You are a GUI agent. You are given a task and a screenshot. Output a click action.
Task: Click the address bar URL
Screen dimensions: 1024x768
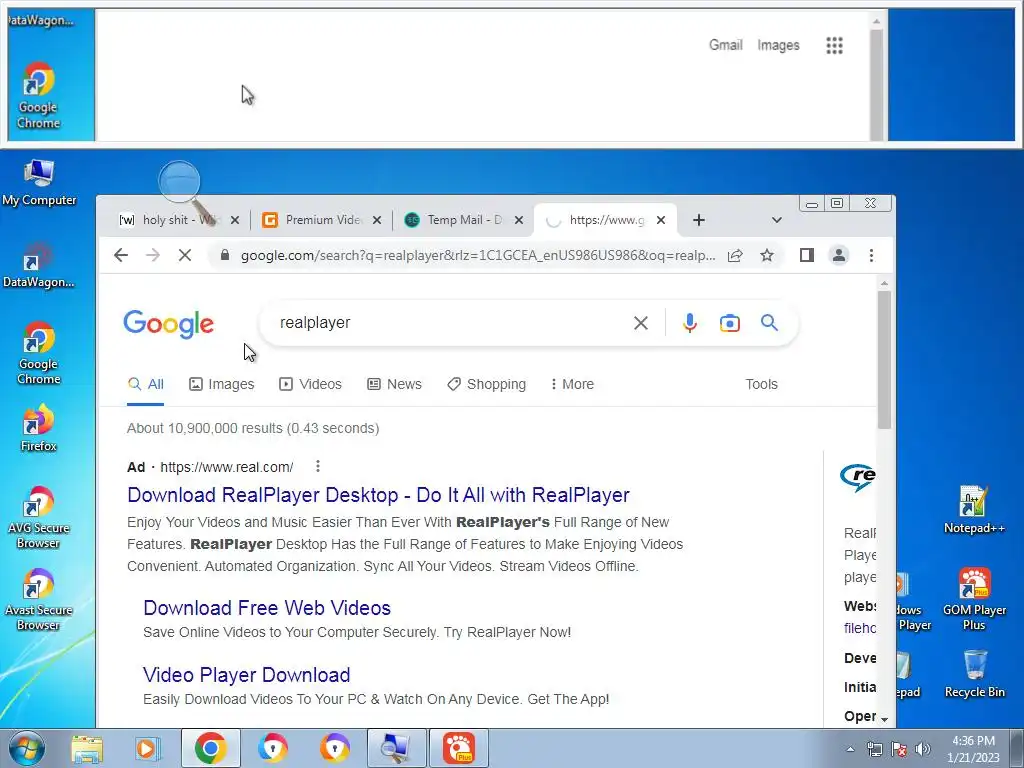478,255
